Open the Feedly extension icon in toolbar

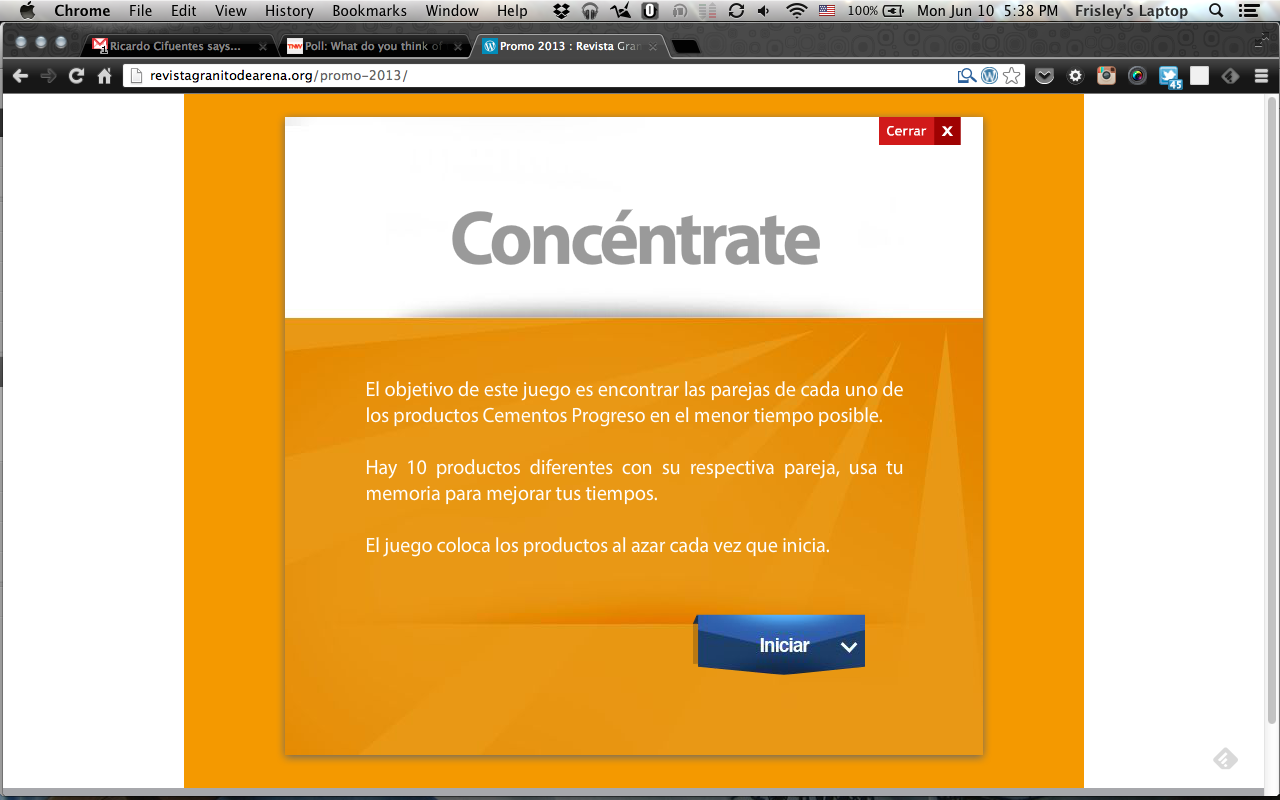pos(1230,76)
